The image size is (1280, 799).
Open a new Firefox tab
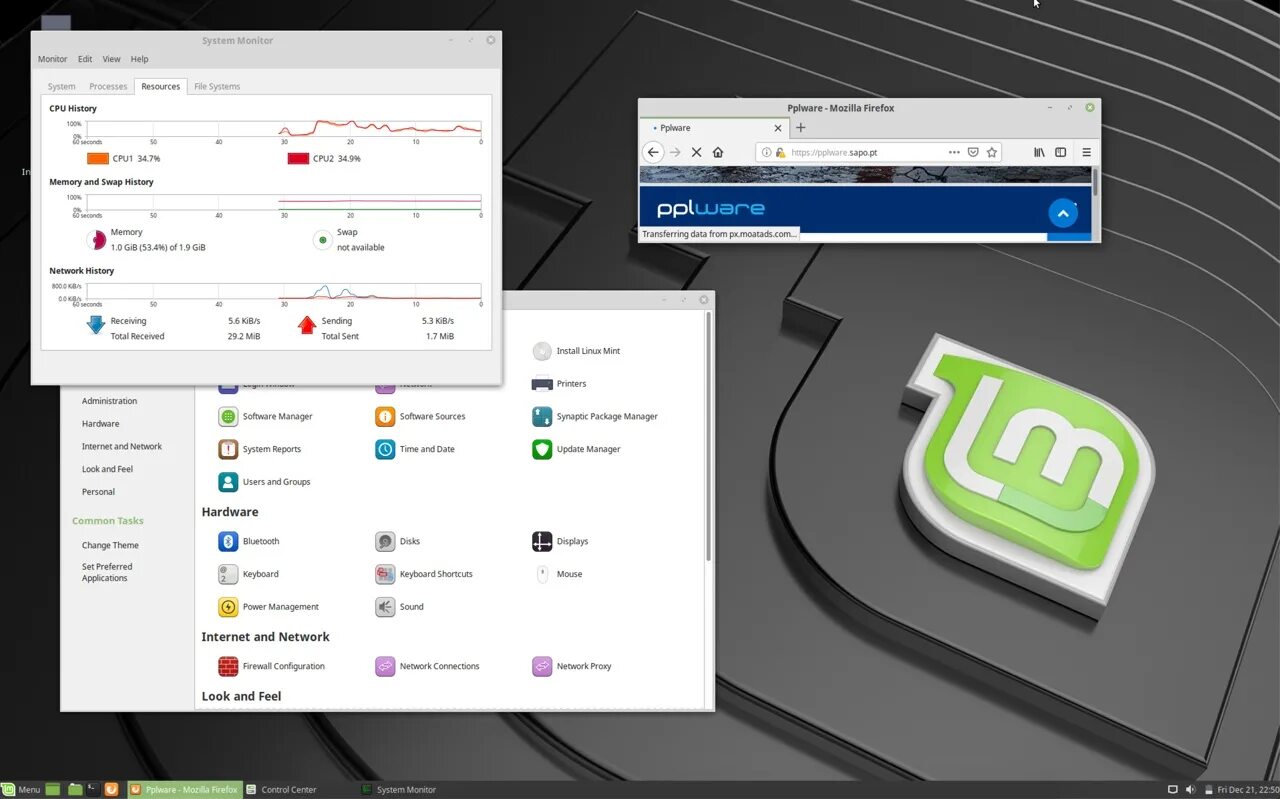800,128
